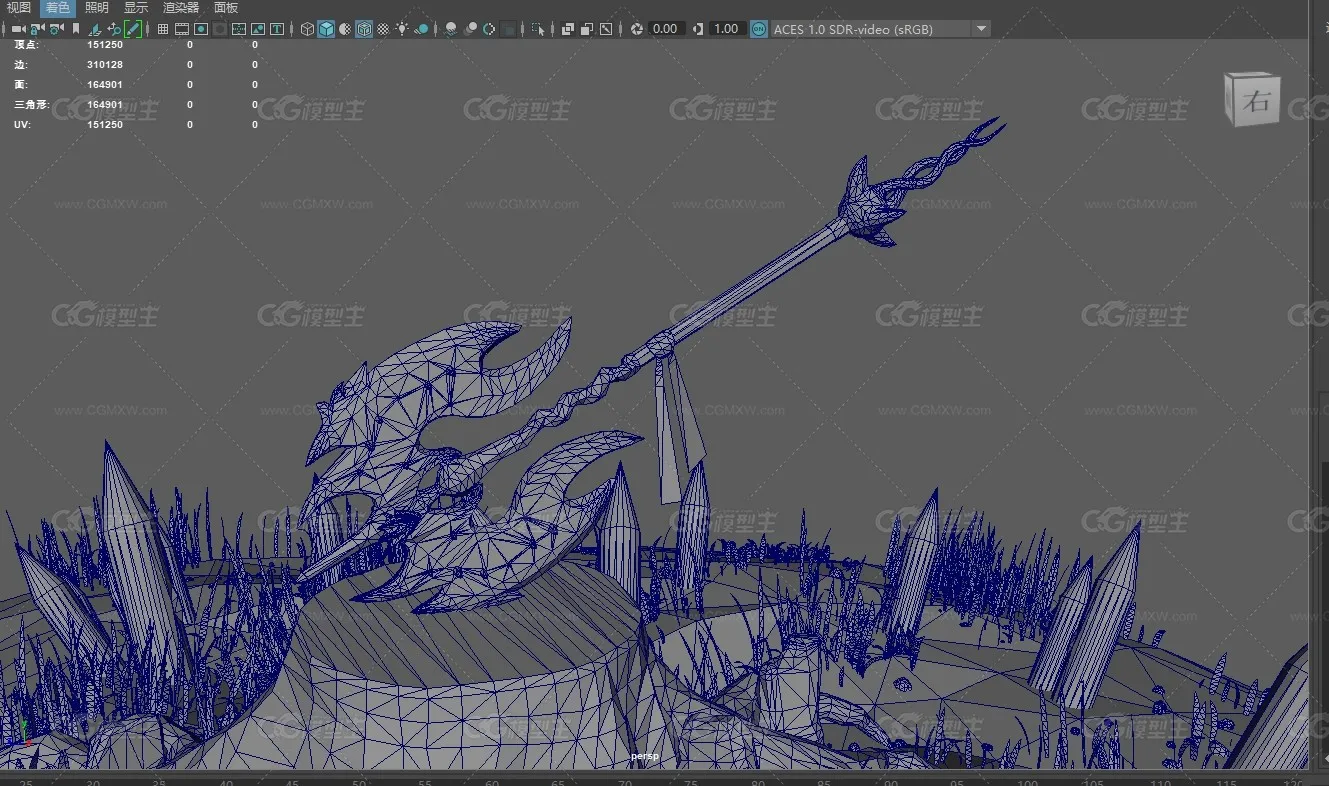Viewport: 1329px width, 786px height.
Task: Toggle the X-Ray display icon
Action: 568,29
